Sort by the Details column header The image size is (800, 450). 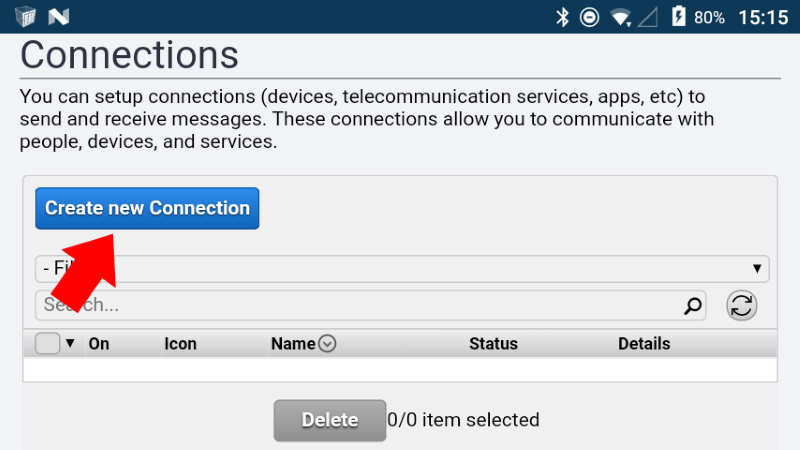pyautogui.click(x=644, y=344)
